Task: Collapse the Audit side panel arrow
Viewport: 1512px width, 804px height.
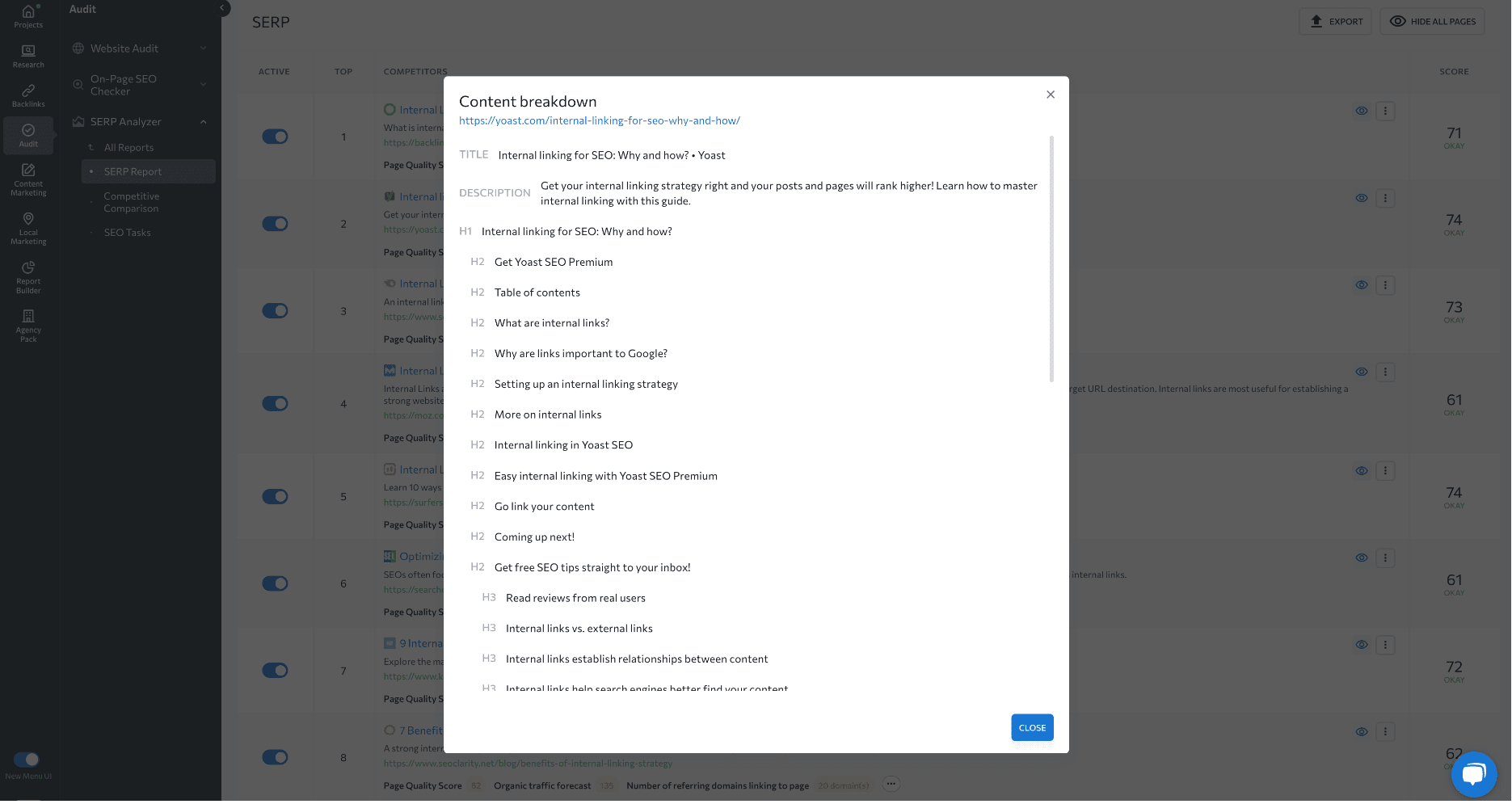Action: coord(222,8)
